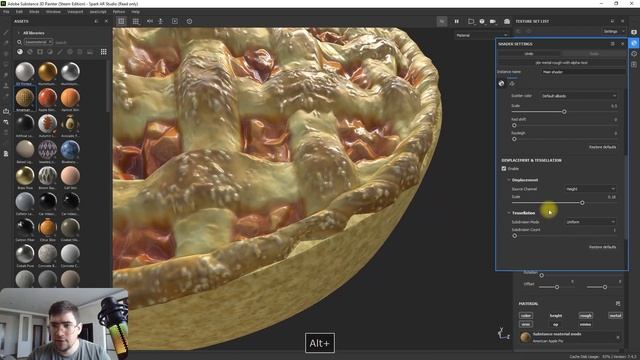Filter assets by smart materials icon

[x=30, y=52]
